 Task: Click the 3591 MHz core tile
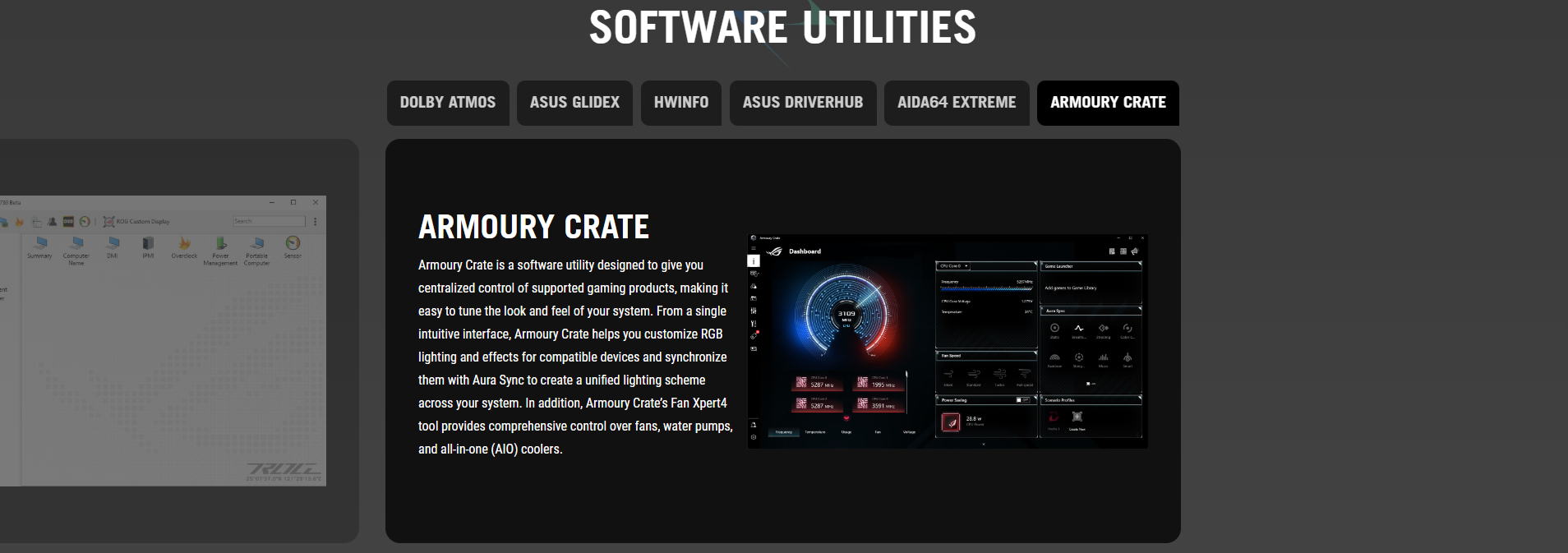[879, 403]
